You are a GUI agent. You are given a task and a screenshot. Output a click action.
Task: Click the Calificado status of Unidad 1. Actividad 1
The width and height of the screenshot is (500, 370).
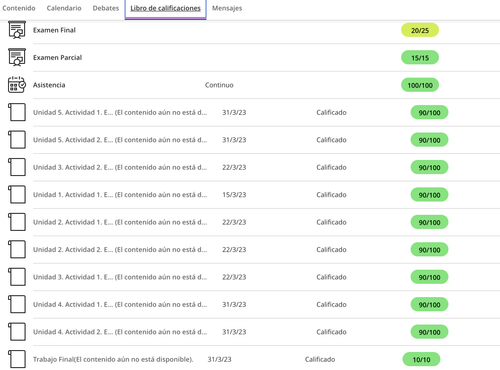[x=331, y=195]
